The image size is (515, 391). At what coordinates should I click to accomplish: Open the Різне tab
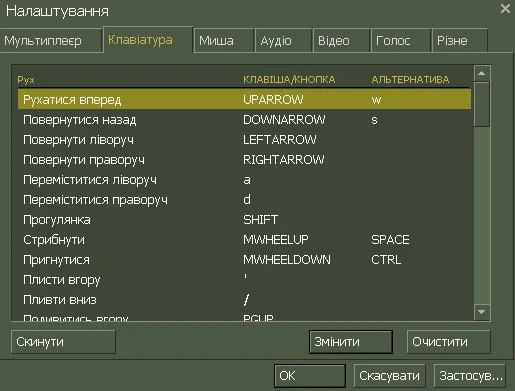[x=460, y=41]
